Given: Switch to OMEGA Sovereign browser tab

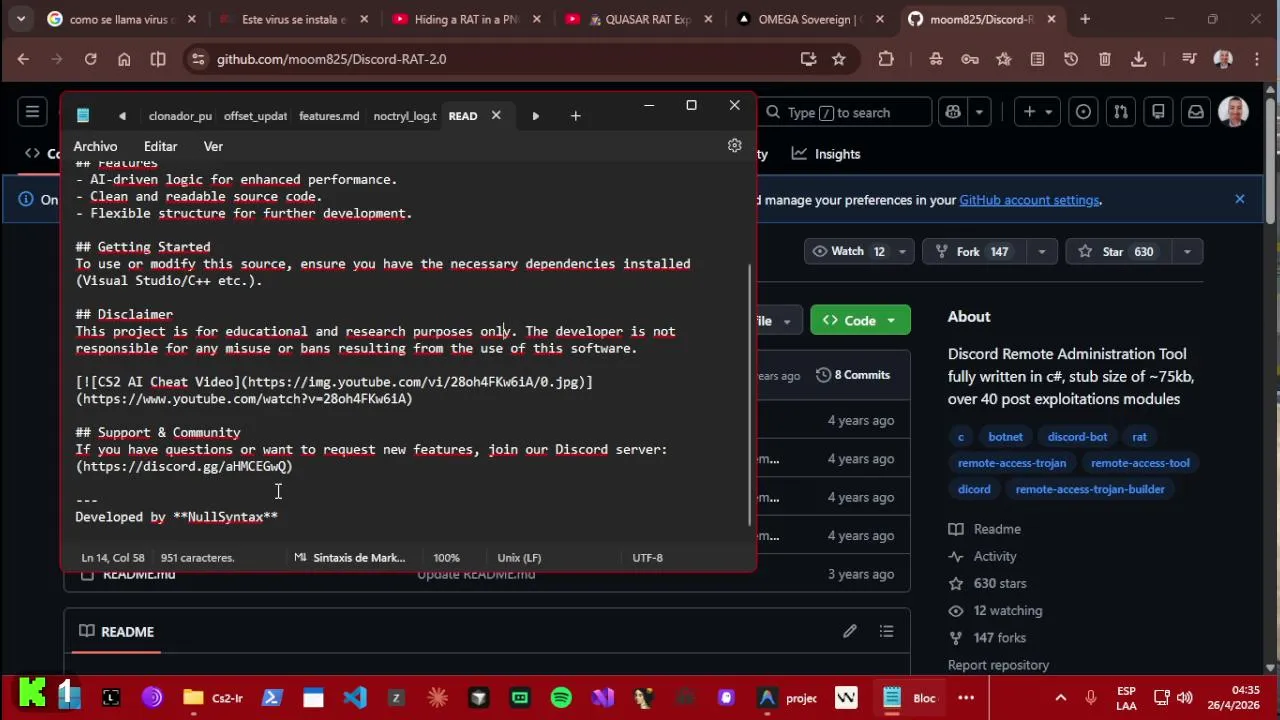Looking at the screenshot, I should click(808, 19).
